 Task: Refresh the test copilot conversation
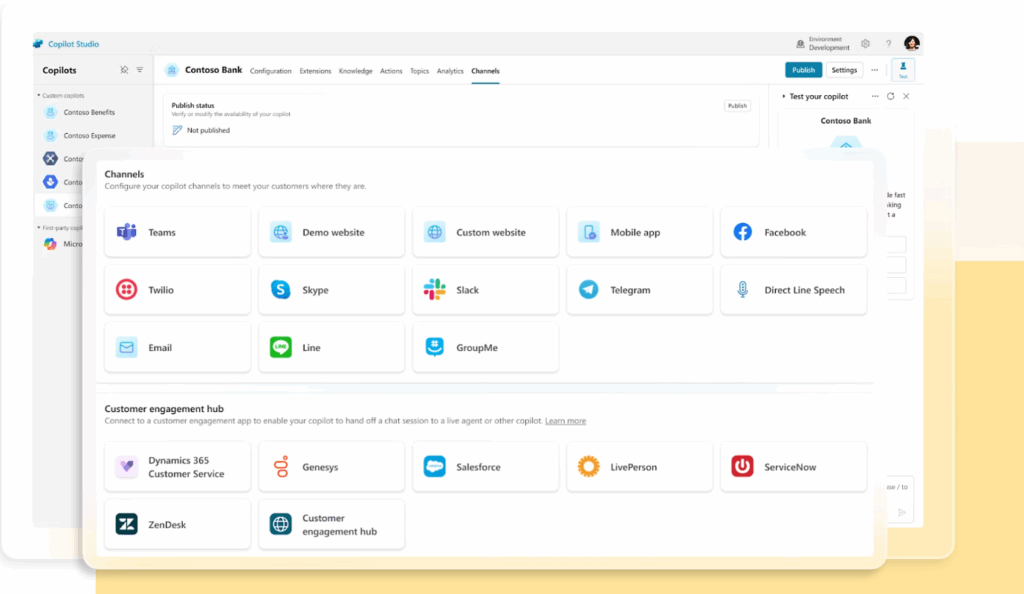coord(891,96)
